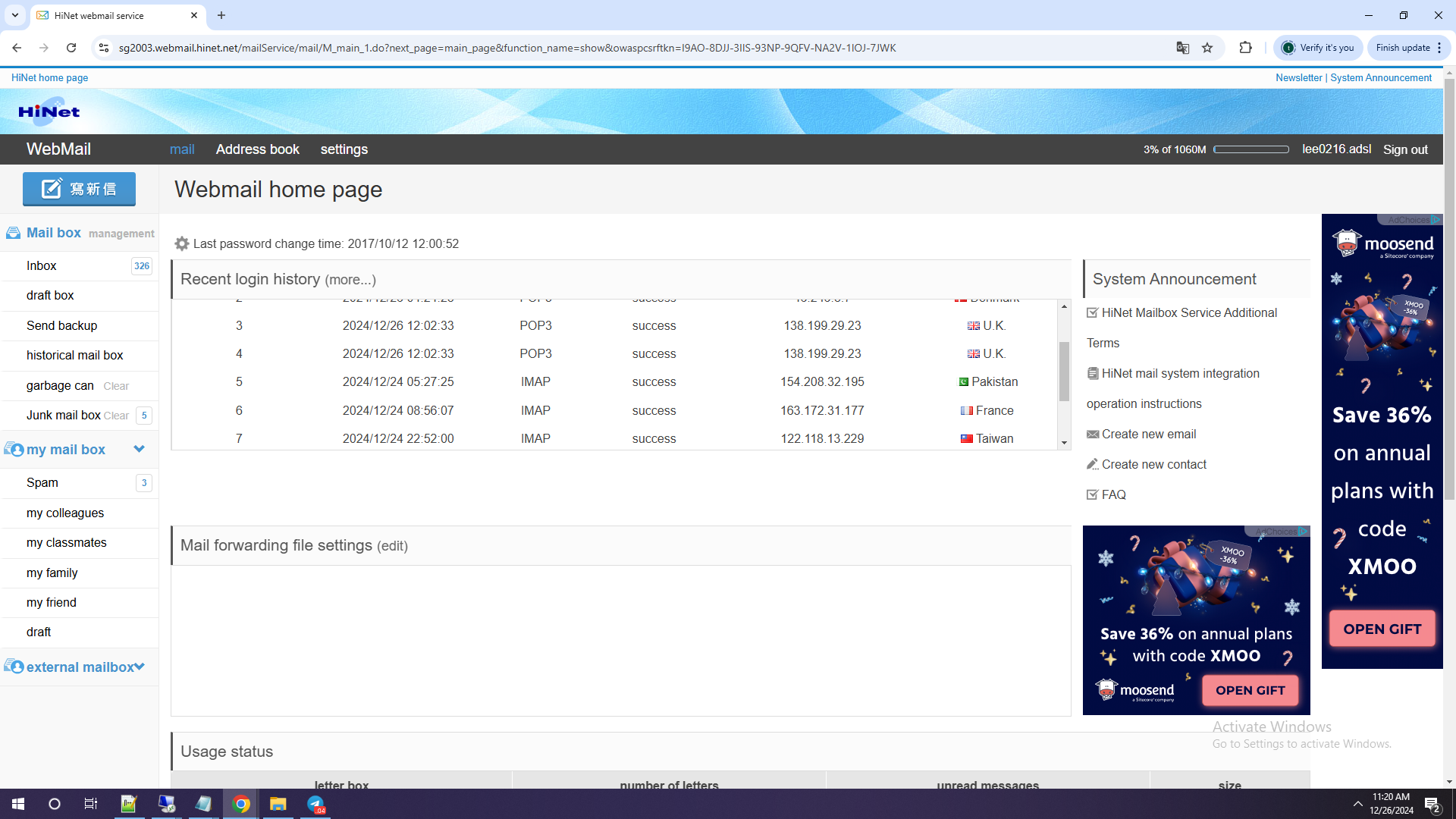
Task: Expand the external mailbox section
Action: click(139, 667)
